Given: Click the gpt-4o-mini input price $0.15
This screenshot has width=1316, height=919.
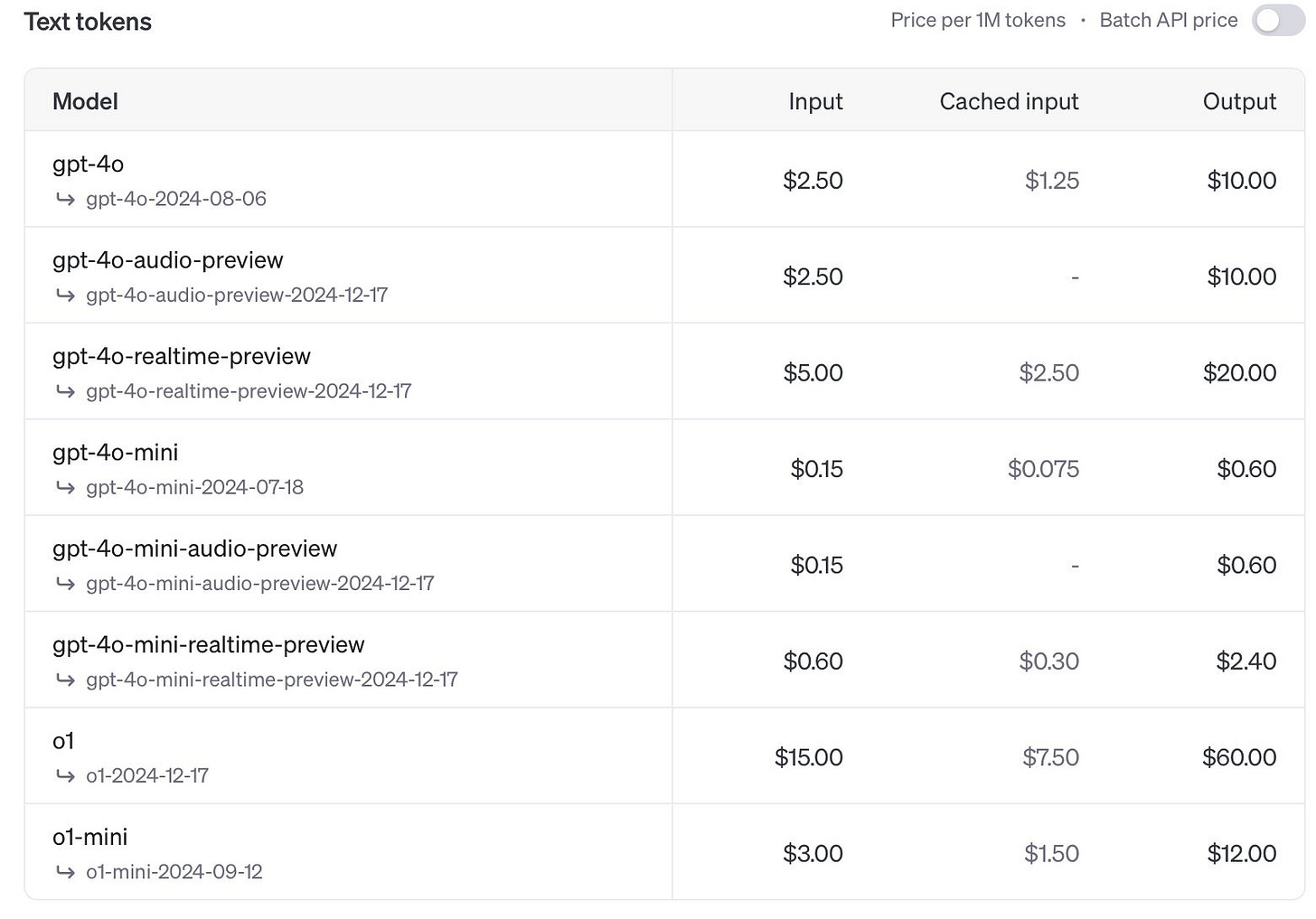Looking at the screenshot, I should 816,469.
